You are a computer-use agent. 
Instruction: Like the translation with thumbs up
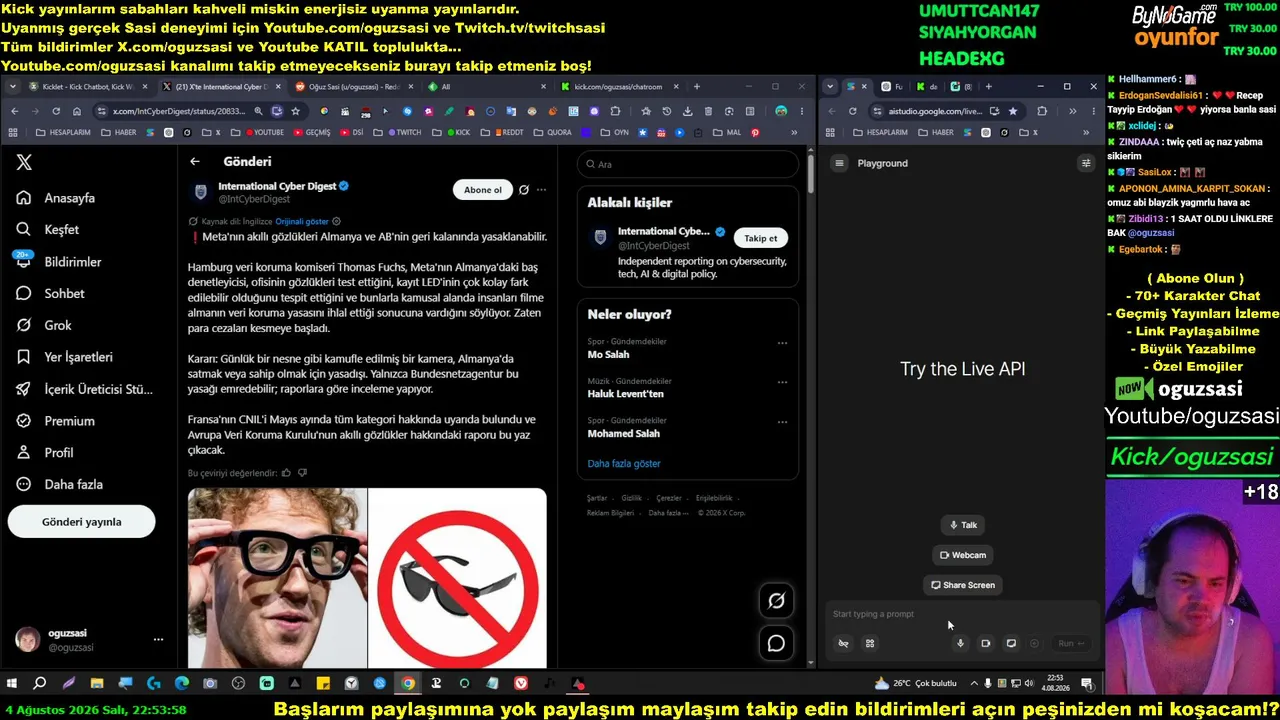click(x=286, y=473)
